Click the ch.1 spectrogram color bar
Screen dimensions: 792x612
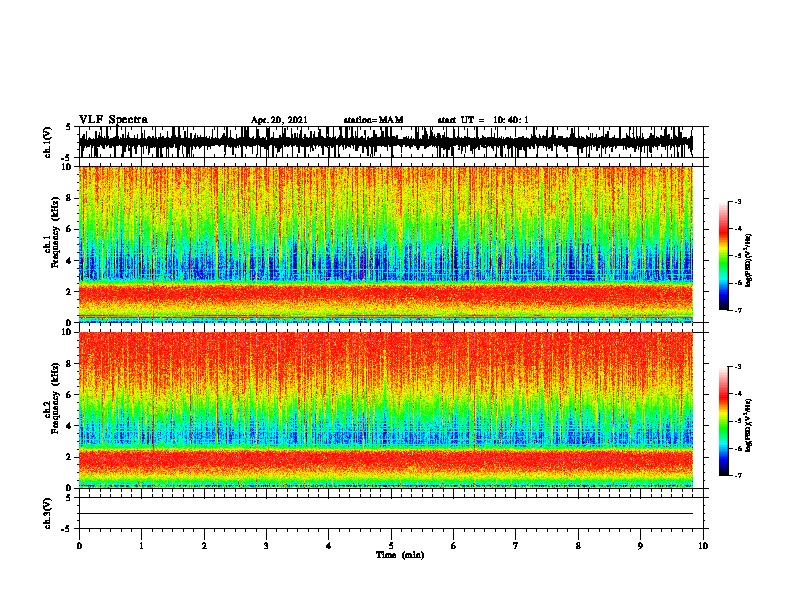point(724,256)
